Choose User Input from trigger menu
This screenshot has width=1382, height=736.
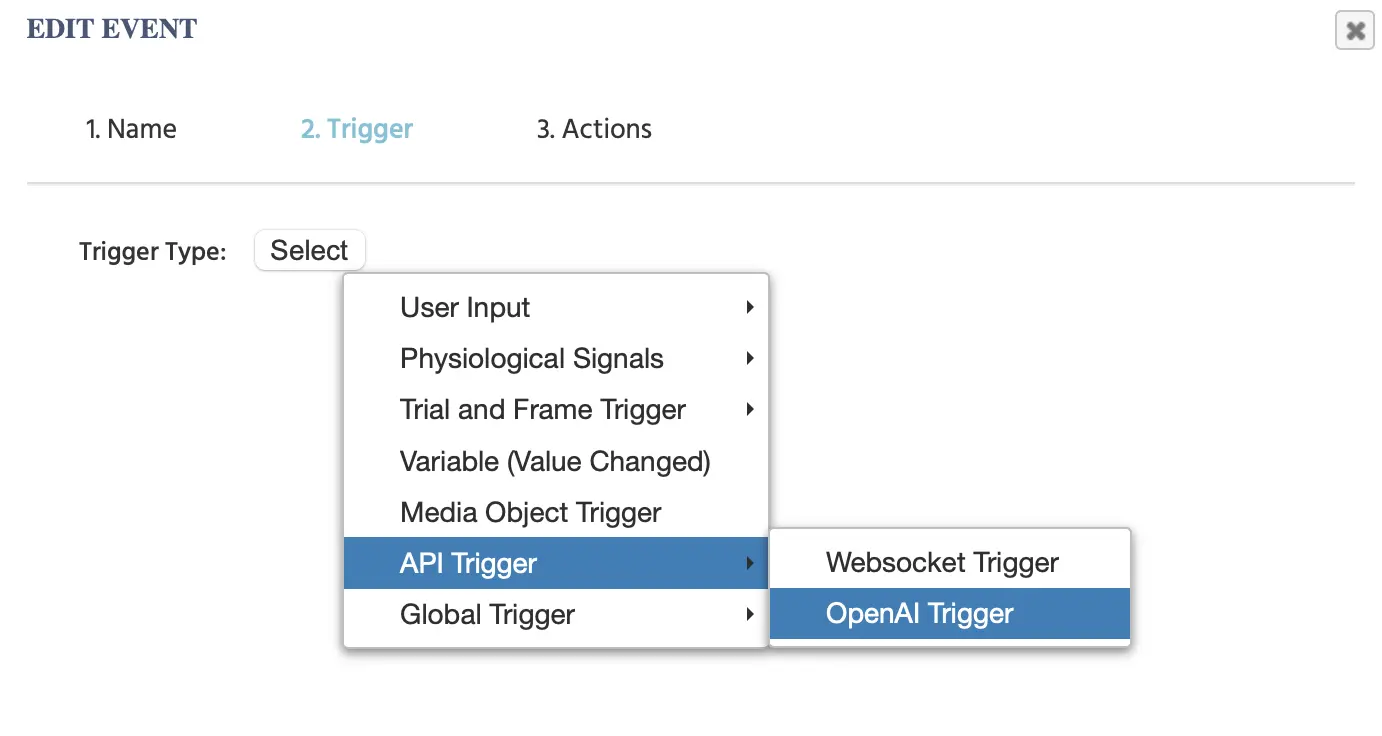pos(465,308)
